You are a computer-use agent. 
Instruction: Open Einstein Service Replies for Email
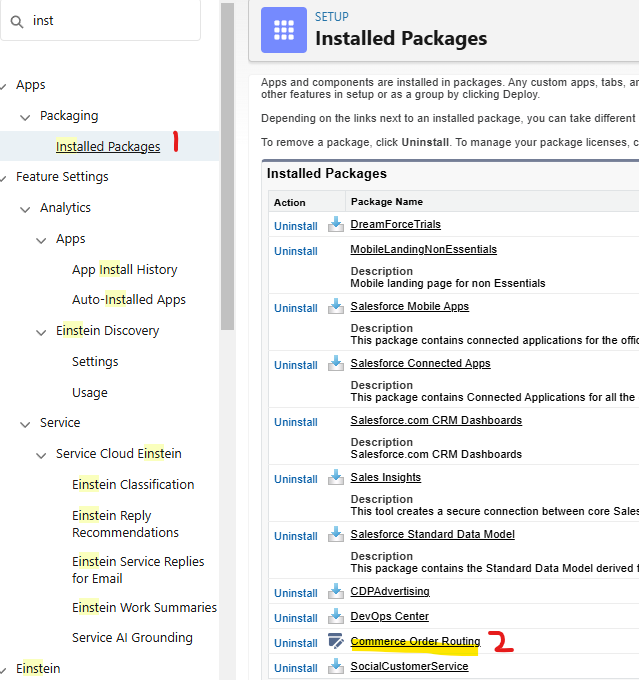click(138, 570)
